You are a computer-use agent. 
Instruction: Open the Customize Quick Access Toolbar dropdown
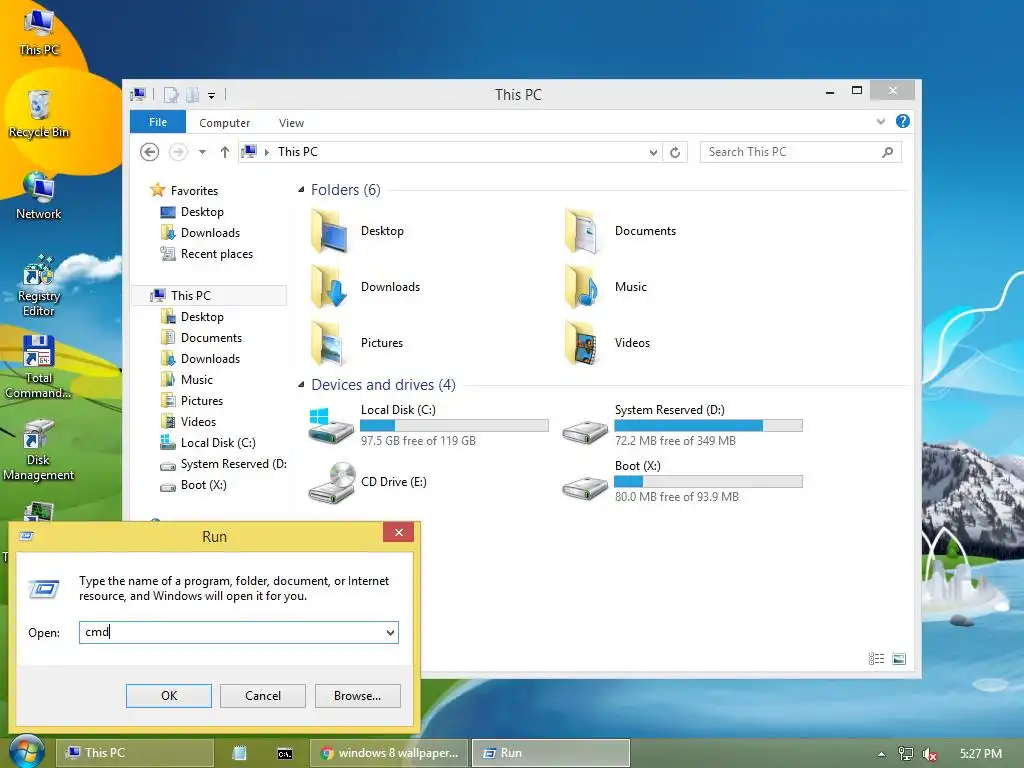tap(212, 96)
